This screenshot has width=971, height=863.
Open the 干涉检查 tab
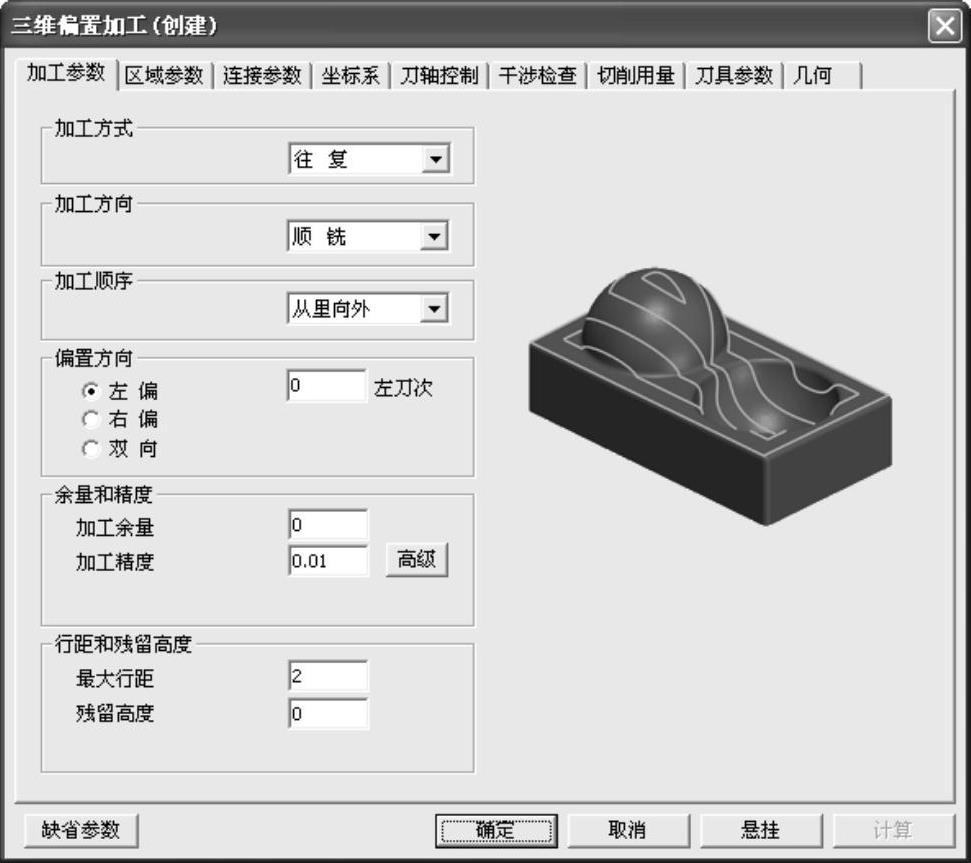537,76
